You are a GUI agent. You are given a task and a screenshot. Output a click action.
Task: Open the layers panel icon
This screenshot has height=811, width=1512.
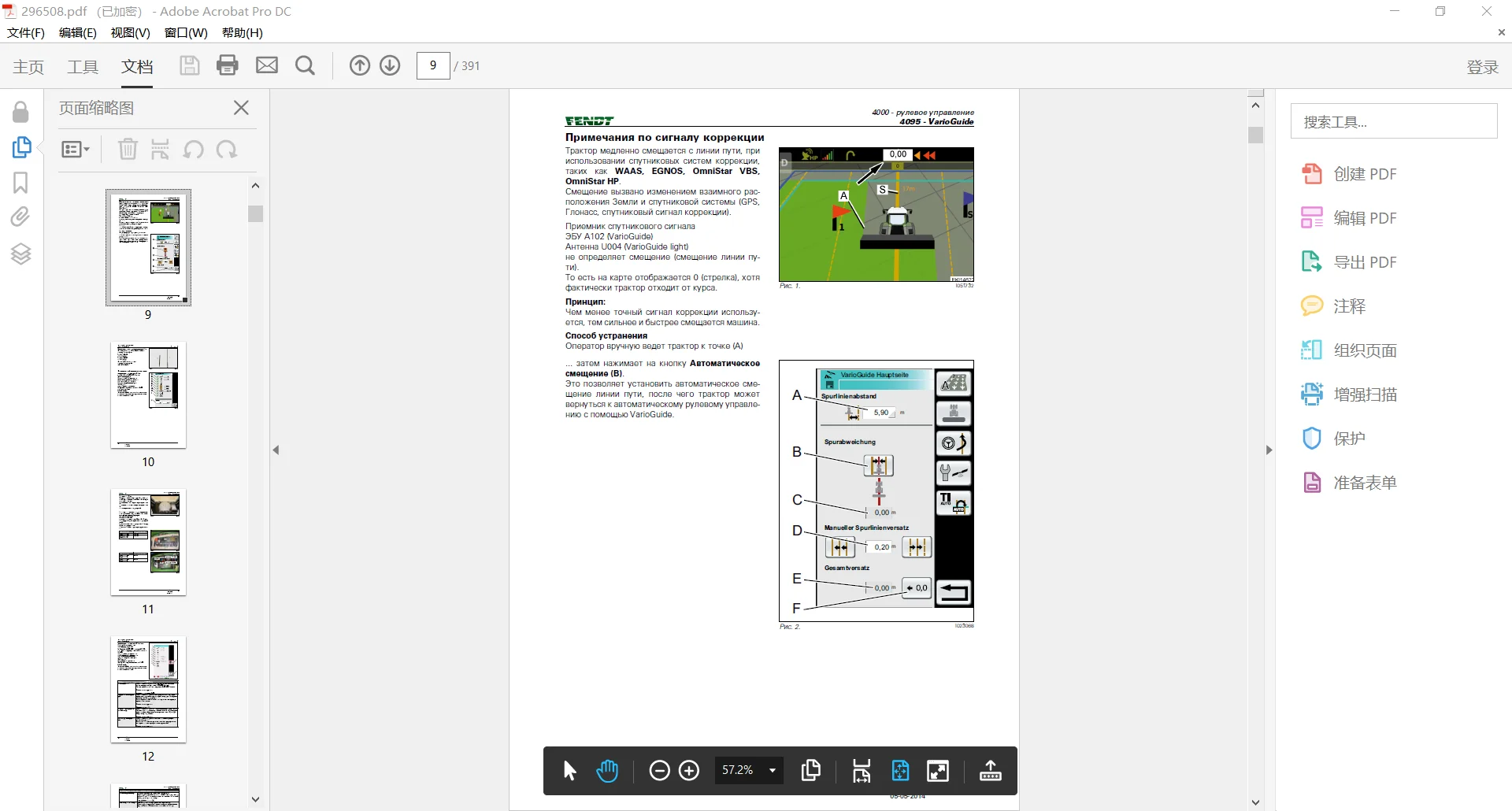(x=21, y=254)
